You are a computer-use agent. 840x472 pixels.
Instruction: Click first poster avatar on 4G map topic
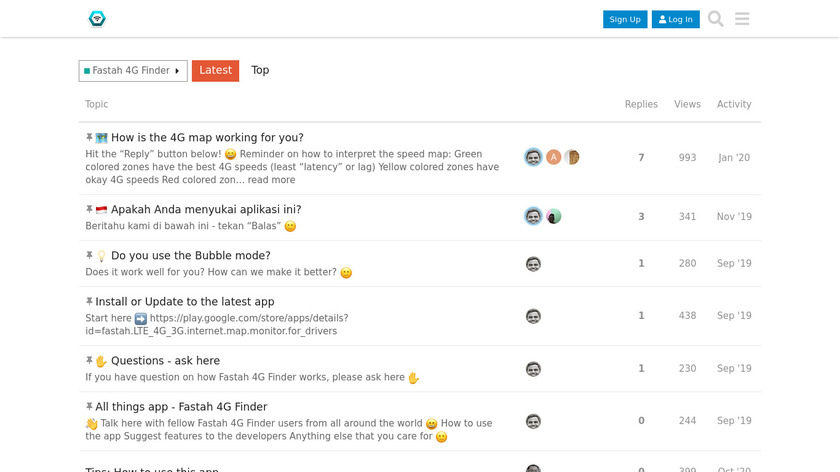pyautogui.click(x=533, y=157)
